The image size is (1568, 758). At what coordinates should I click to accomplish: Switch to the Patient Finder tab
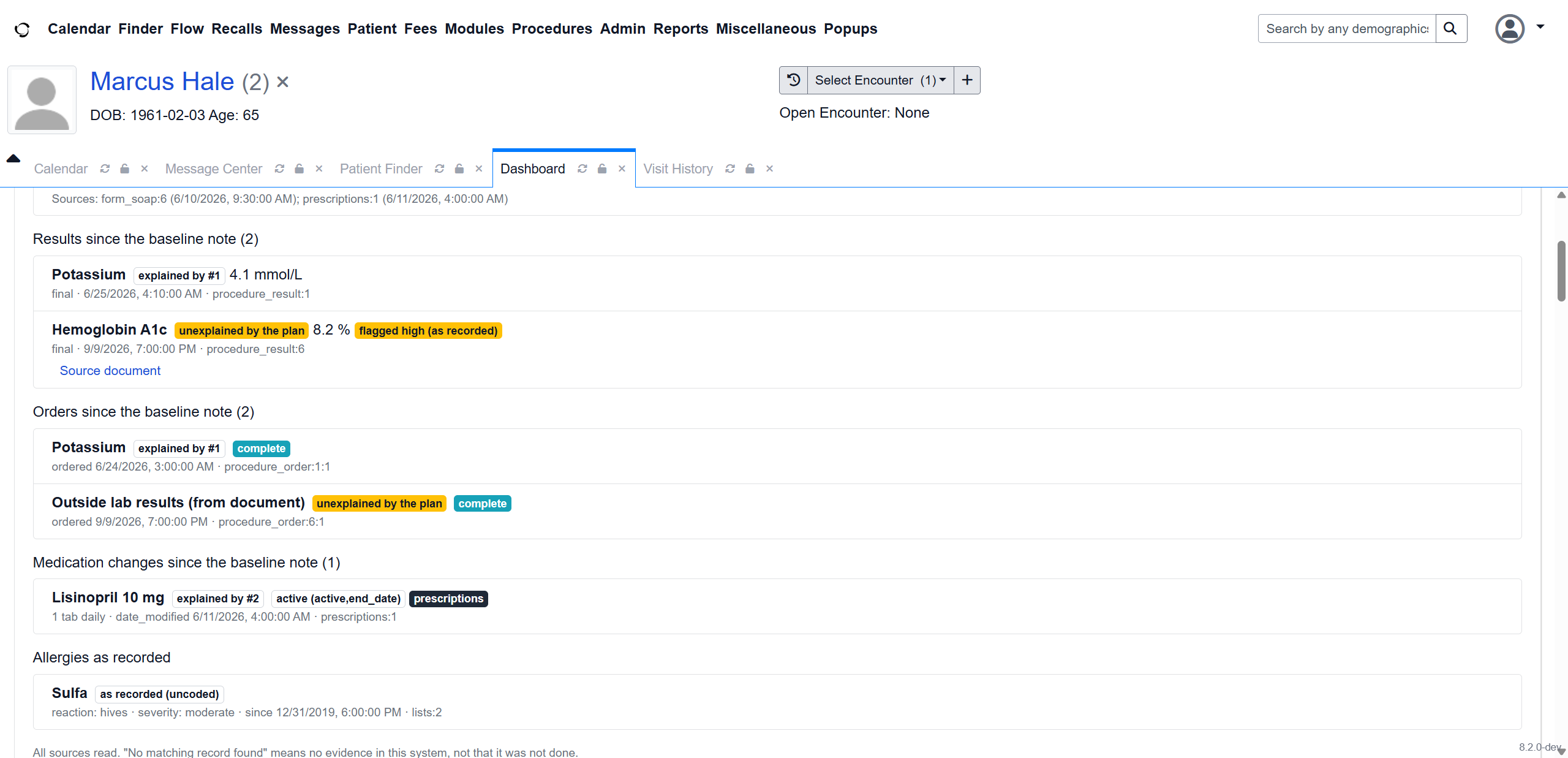381,169
